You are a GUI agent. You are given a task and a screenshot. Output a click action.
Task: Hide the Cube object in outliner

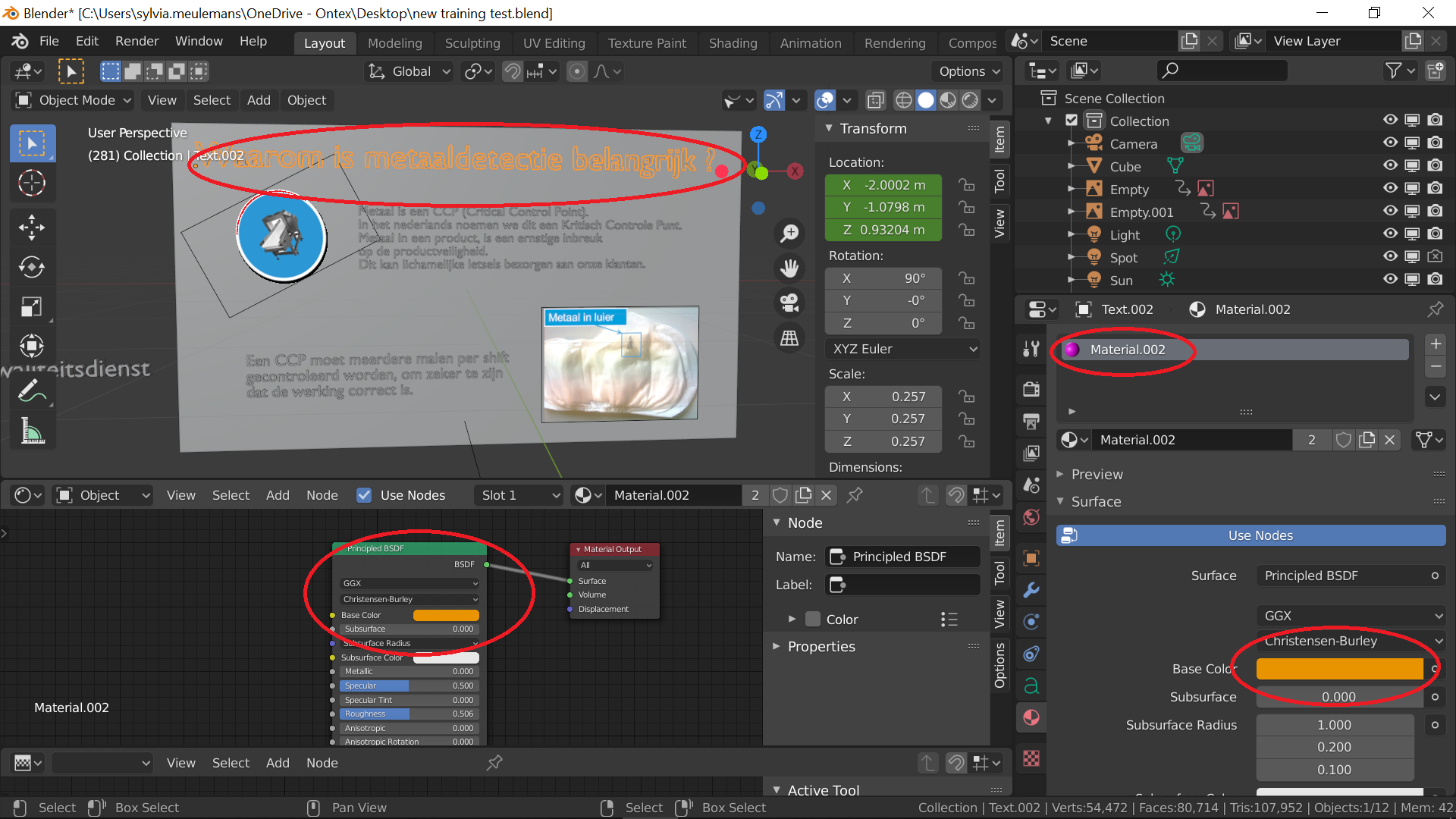point(1389,165)
